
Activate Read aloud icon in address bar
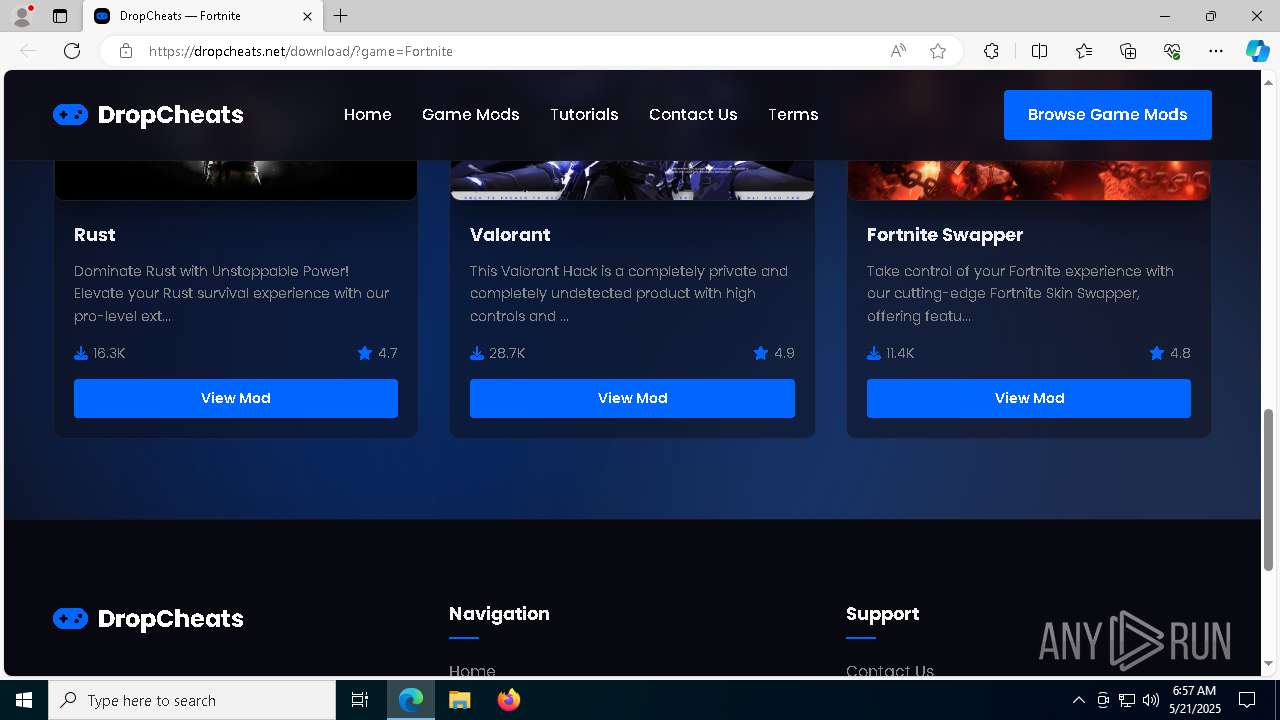point(898,51)
